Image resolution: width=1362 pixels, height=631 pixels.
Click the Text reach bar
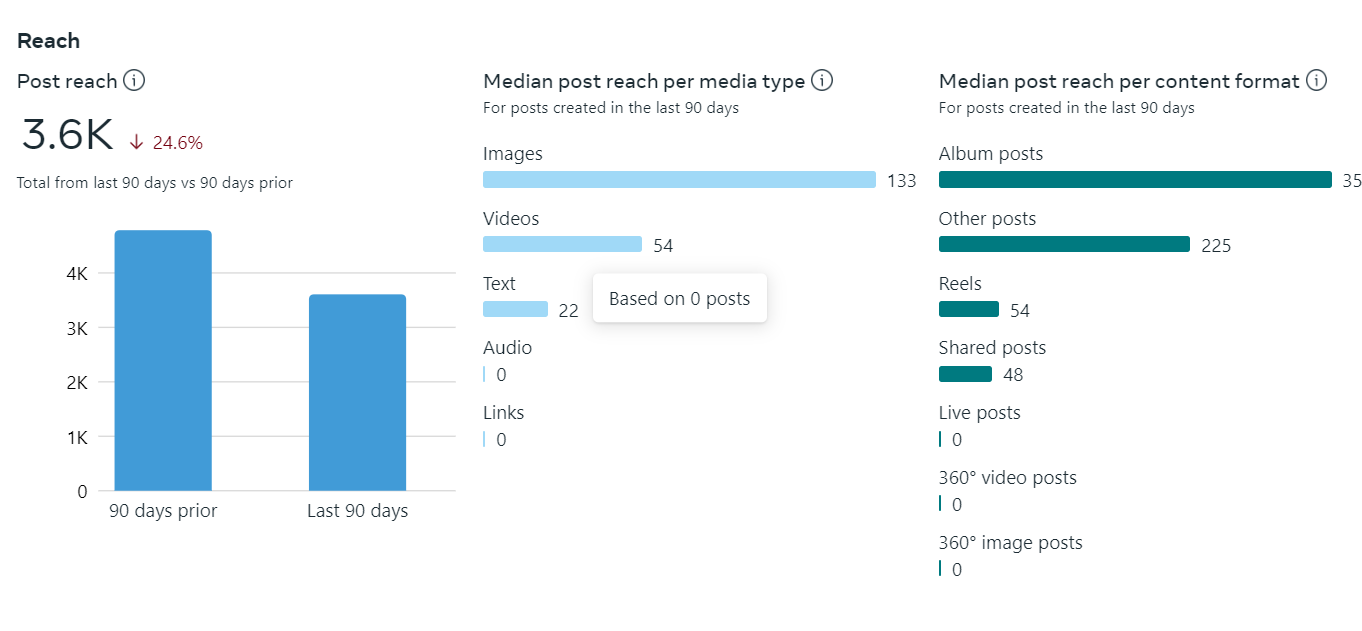(x=515, y=310)
